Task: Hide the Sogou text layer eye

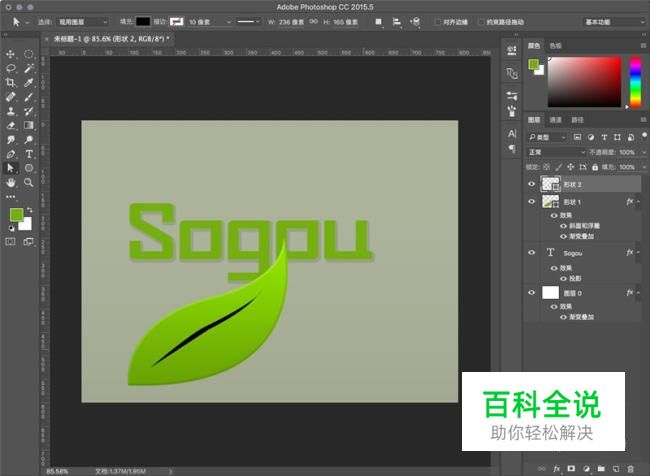Action: [531, 253]
